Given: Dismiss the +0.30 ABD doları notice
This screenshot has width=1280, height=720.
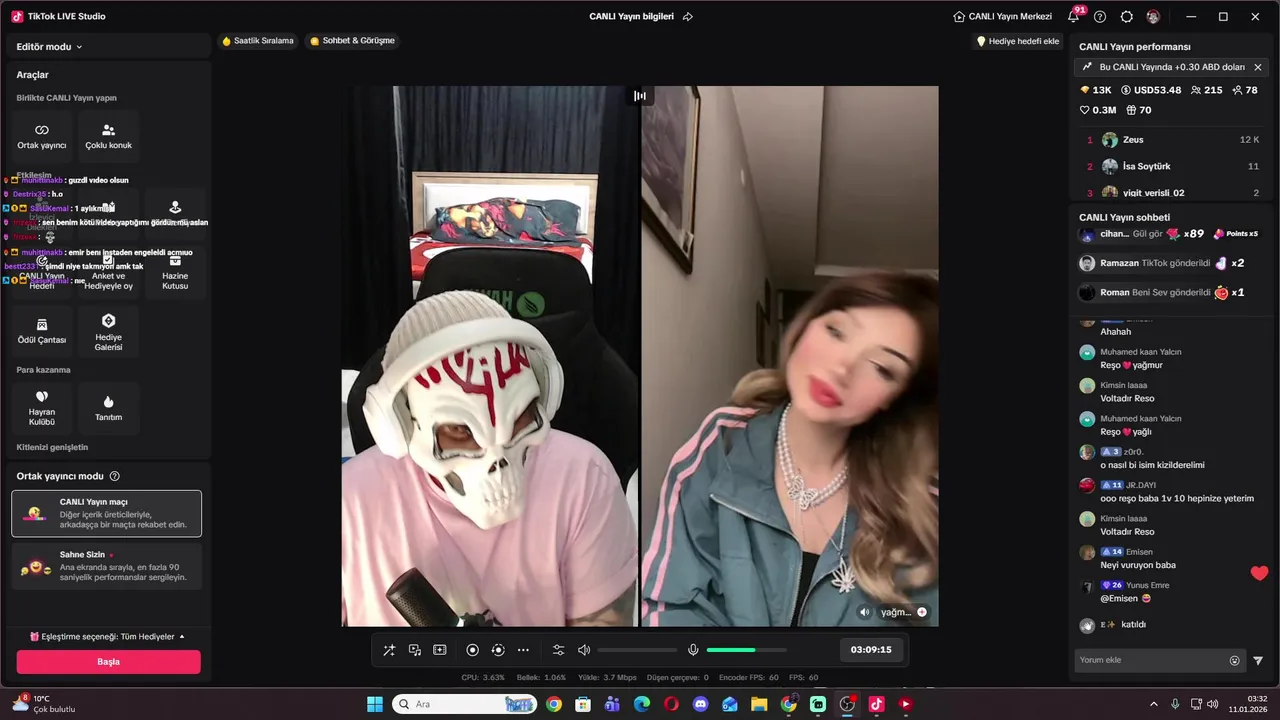Looking at the screenshot, I should [1258, 67].
